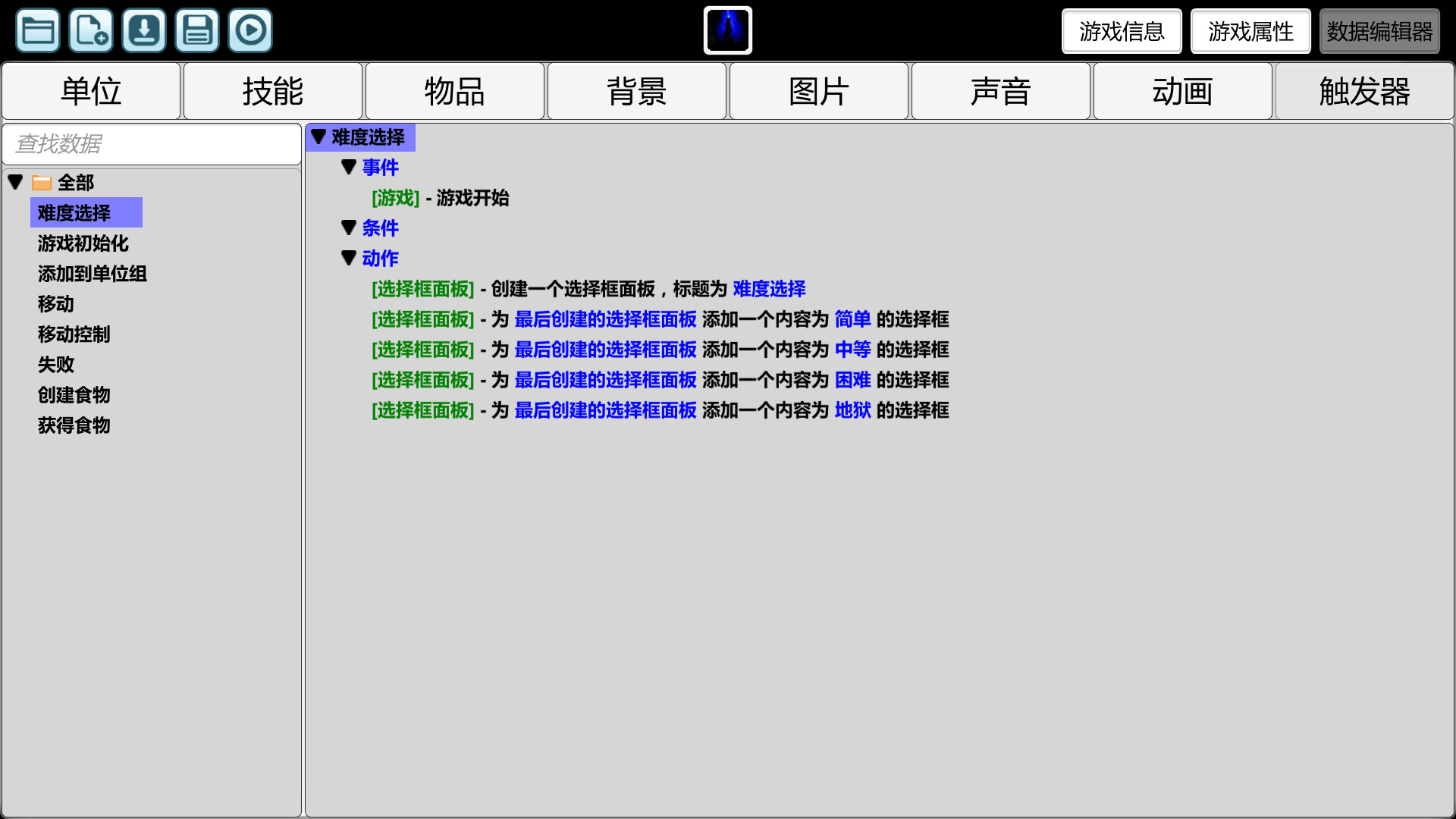1456x819 pixels.
Task: Collapse the 全部 tree folder
Action: [x=15, y=182]
